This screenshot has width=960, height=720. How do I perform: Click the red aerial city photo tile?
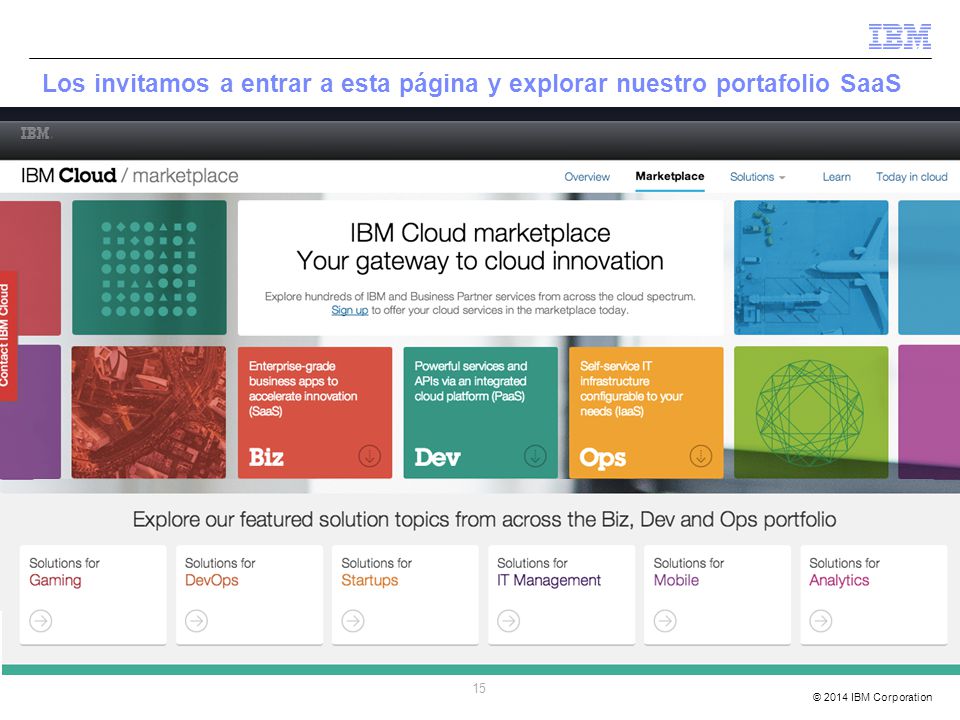click(x=149, y=413)
